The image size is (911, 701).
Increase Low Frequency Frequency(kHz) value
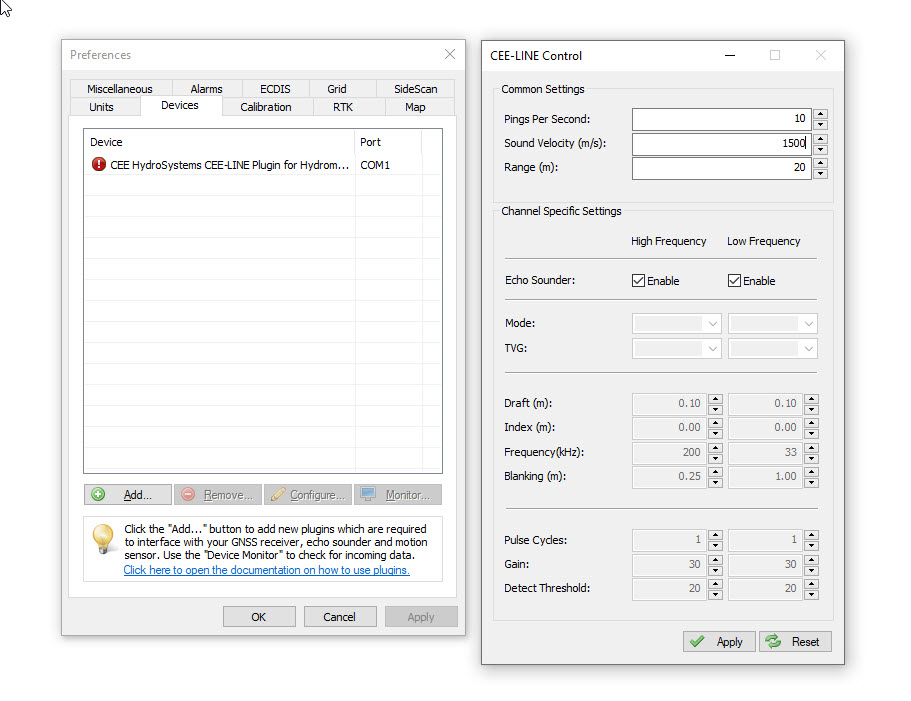click(x=812, y=447)
